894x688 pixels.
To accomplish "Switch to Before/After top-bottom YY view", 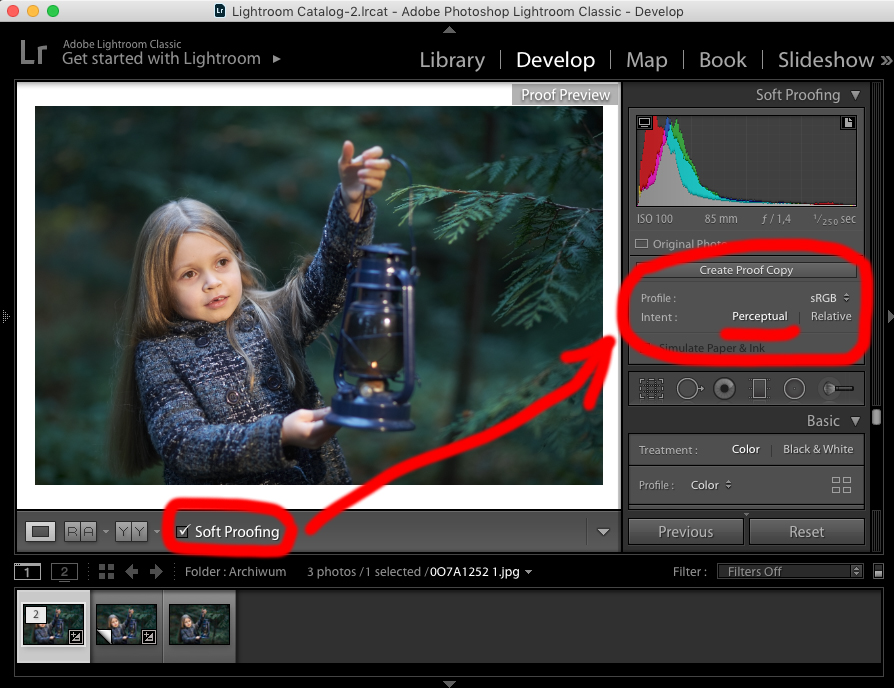I will tap(132, 532).
